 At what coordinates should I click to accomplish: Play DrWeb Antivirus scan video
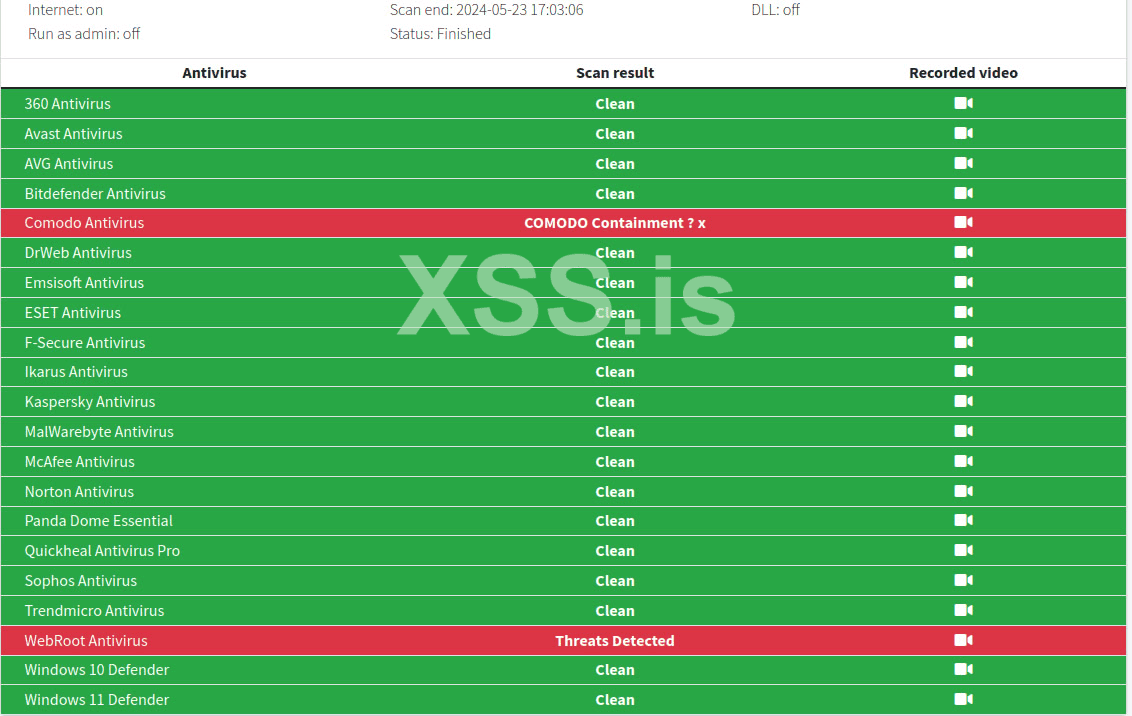pyautogui.click(x=963, y=252)
